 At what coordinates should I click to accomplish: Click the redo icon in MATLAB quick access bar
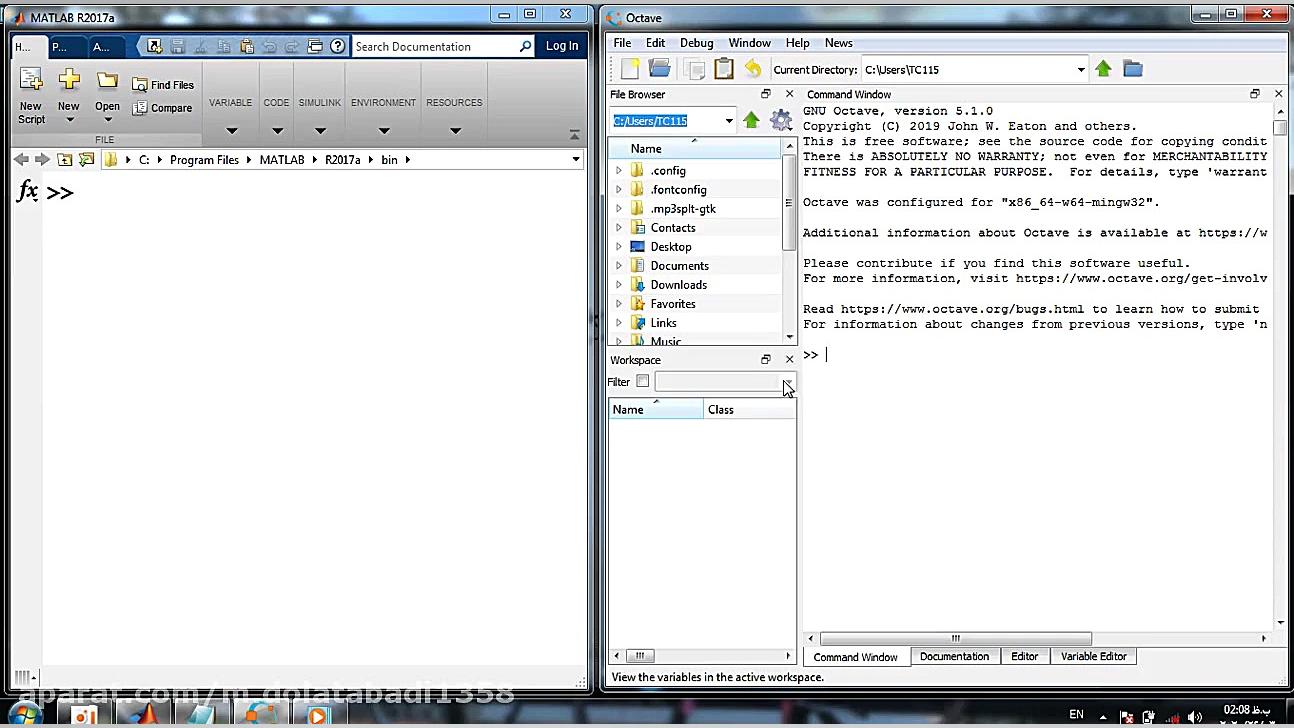click(x=292, y=46)
